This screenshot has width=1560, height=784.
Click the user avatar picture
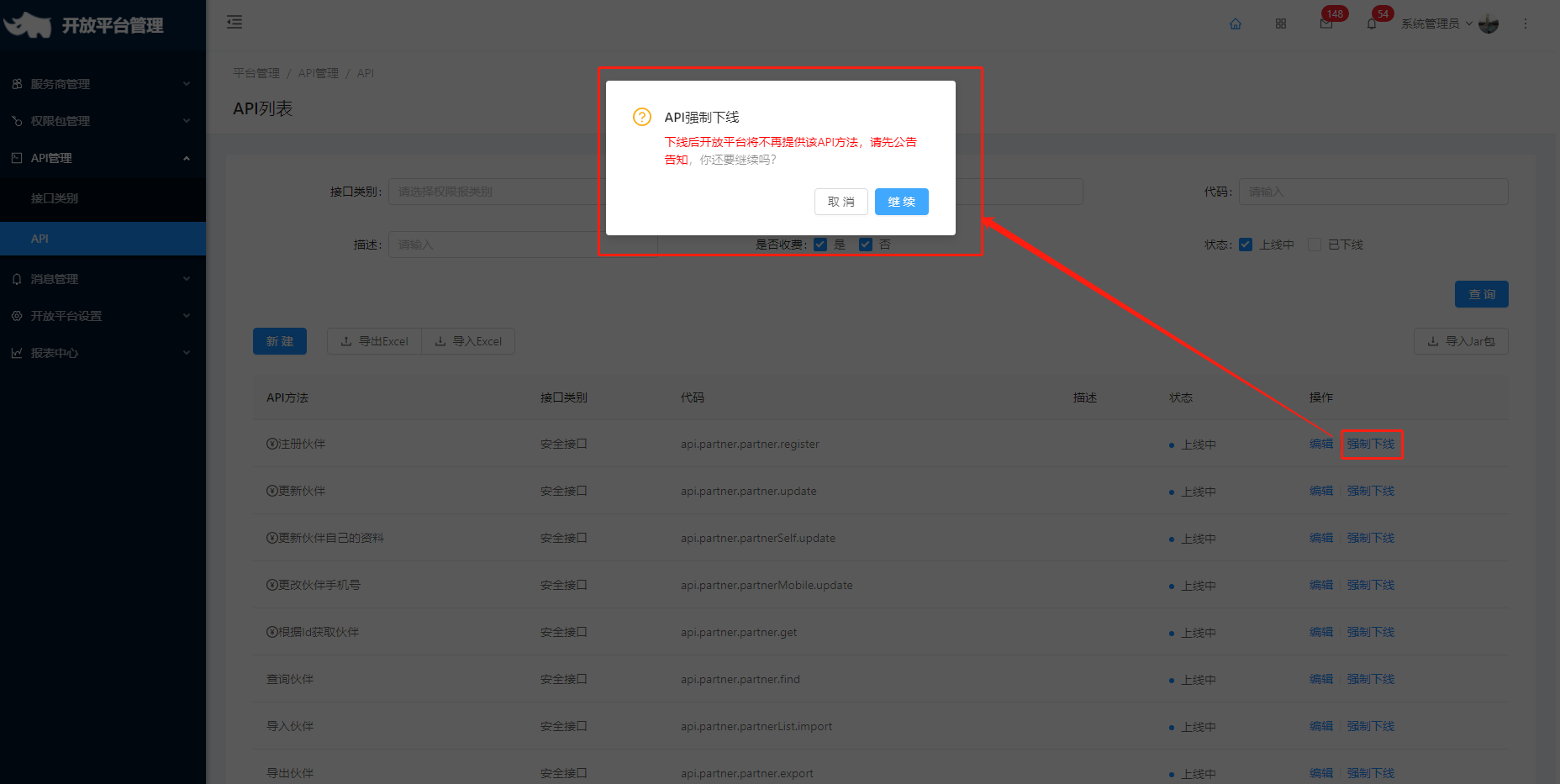click(x=1489, y=24)
